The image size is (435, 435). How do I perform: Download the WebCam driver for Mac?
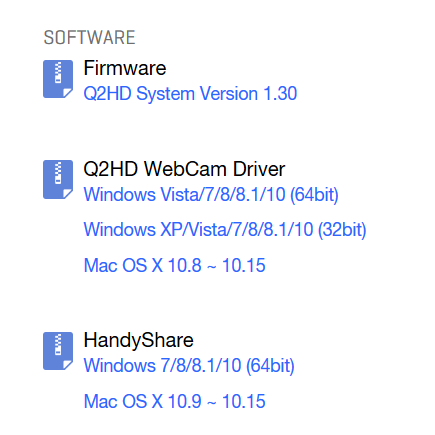click(x=175, y=266)
